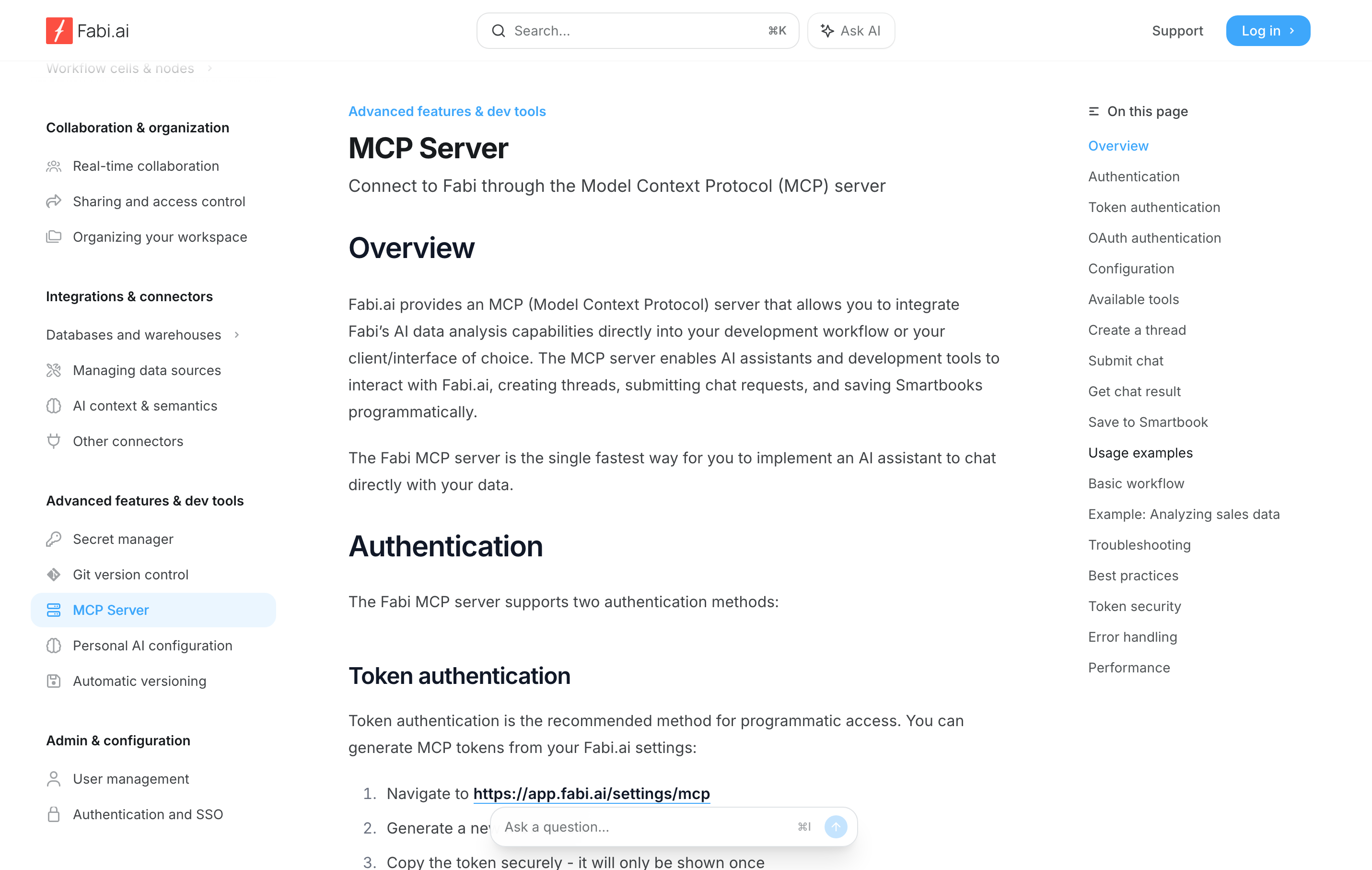Click the Fabi.ai lightning logo icon
This screenshot has height=870, width=1372.
(59, 31)
